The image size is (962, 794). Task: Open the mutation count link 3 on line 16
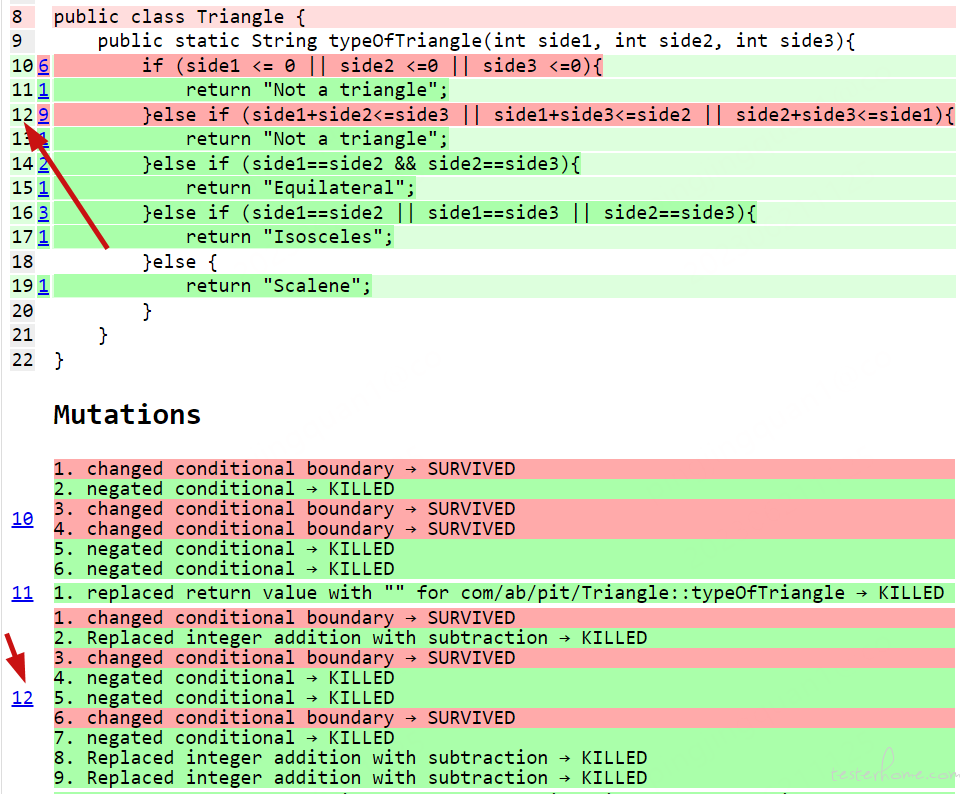[x=43, y=213]
